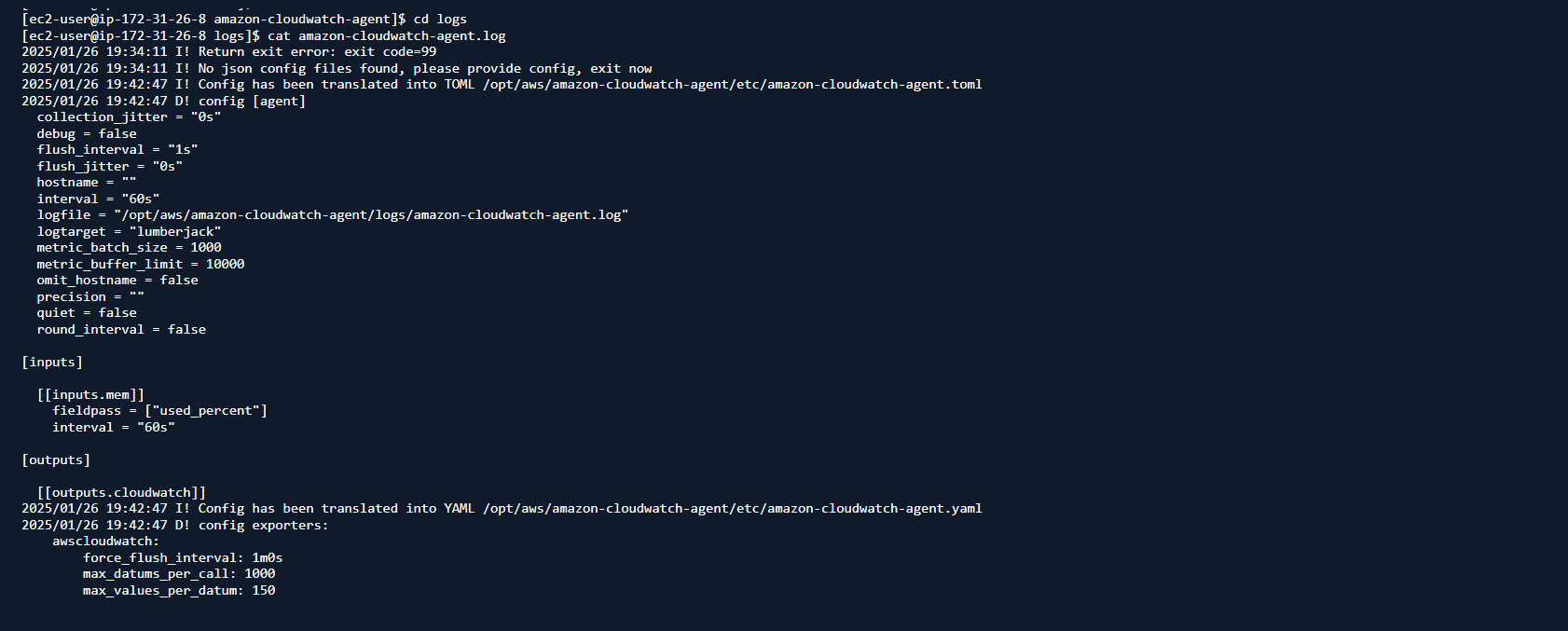The height and width of the screenshot is (631, 1568).
Task: Click the [inputs] section header
Action: (52, 362)
